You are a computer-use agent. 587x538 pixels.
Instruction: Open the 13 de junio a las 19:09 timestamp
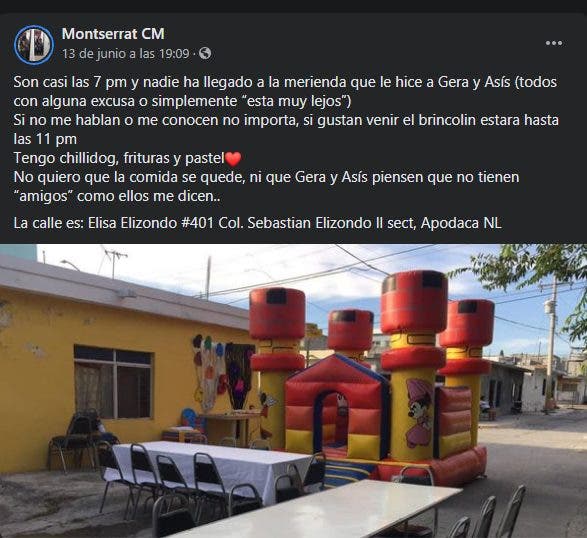tap(126, 54)
